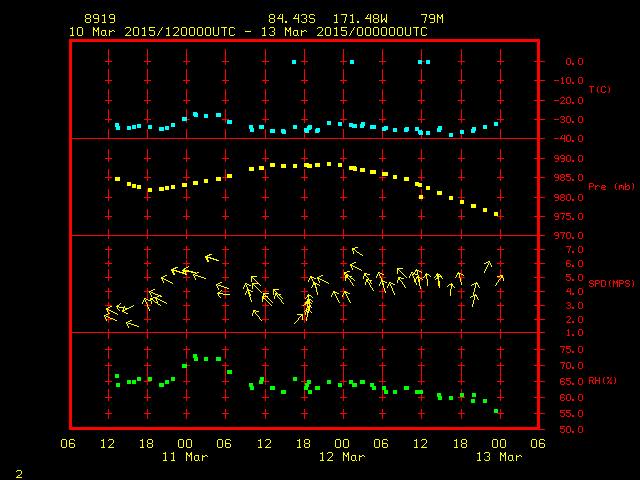Screen dimensions: 640x480
Task: Click the "970.0" pressure tick value
Action: 569,236
